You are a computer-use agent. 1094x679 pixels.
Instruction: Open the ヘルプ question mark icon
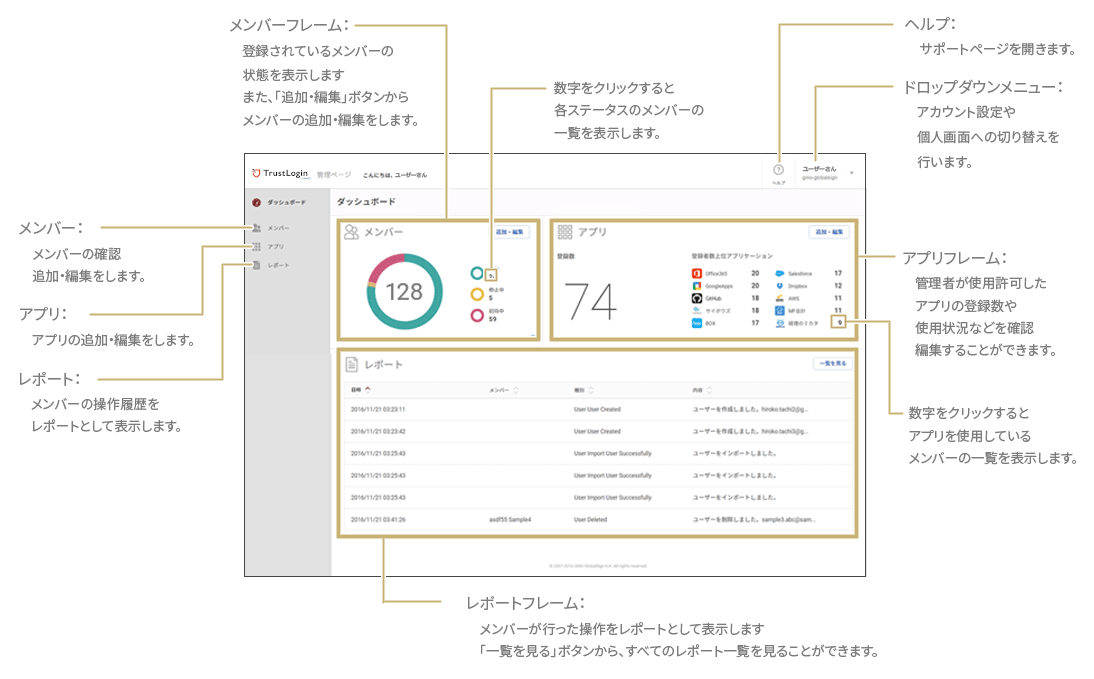click(x=779, y=170)
